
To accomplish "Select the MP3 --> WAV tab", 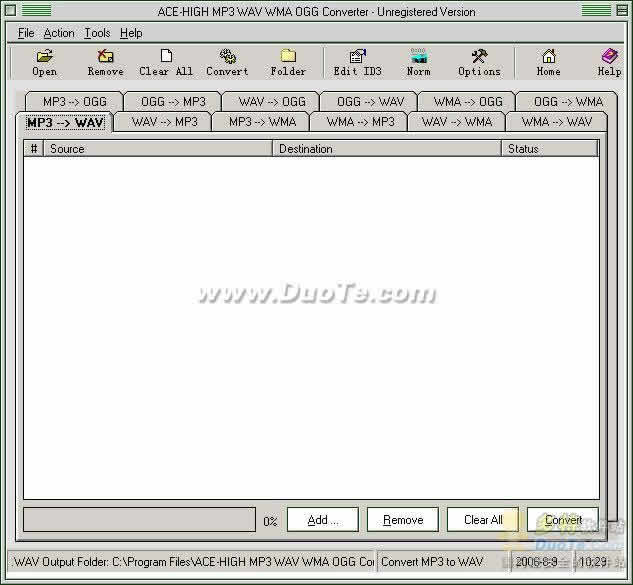I will [x=65, y=122].
